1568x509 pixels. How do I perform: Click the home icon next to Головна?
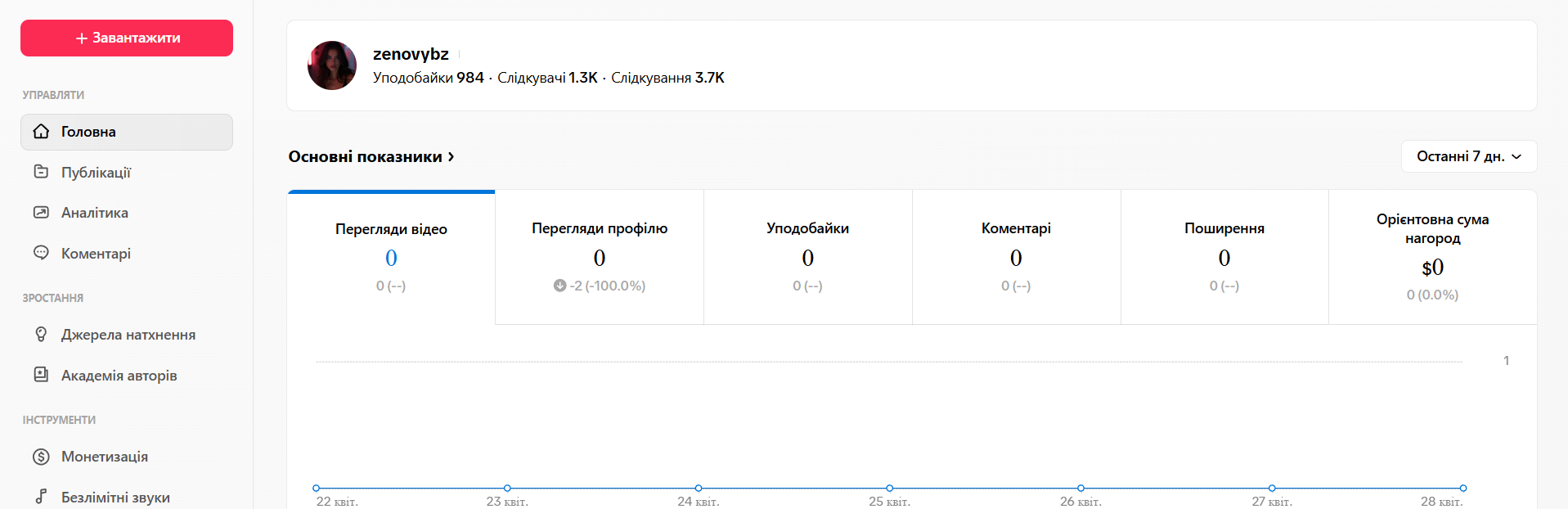pos(41,132)
